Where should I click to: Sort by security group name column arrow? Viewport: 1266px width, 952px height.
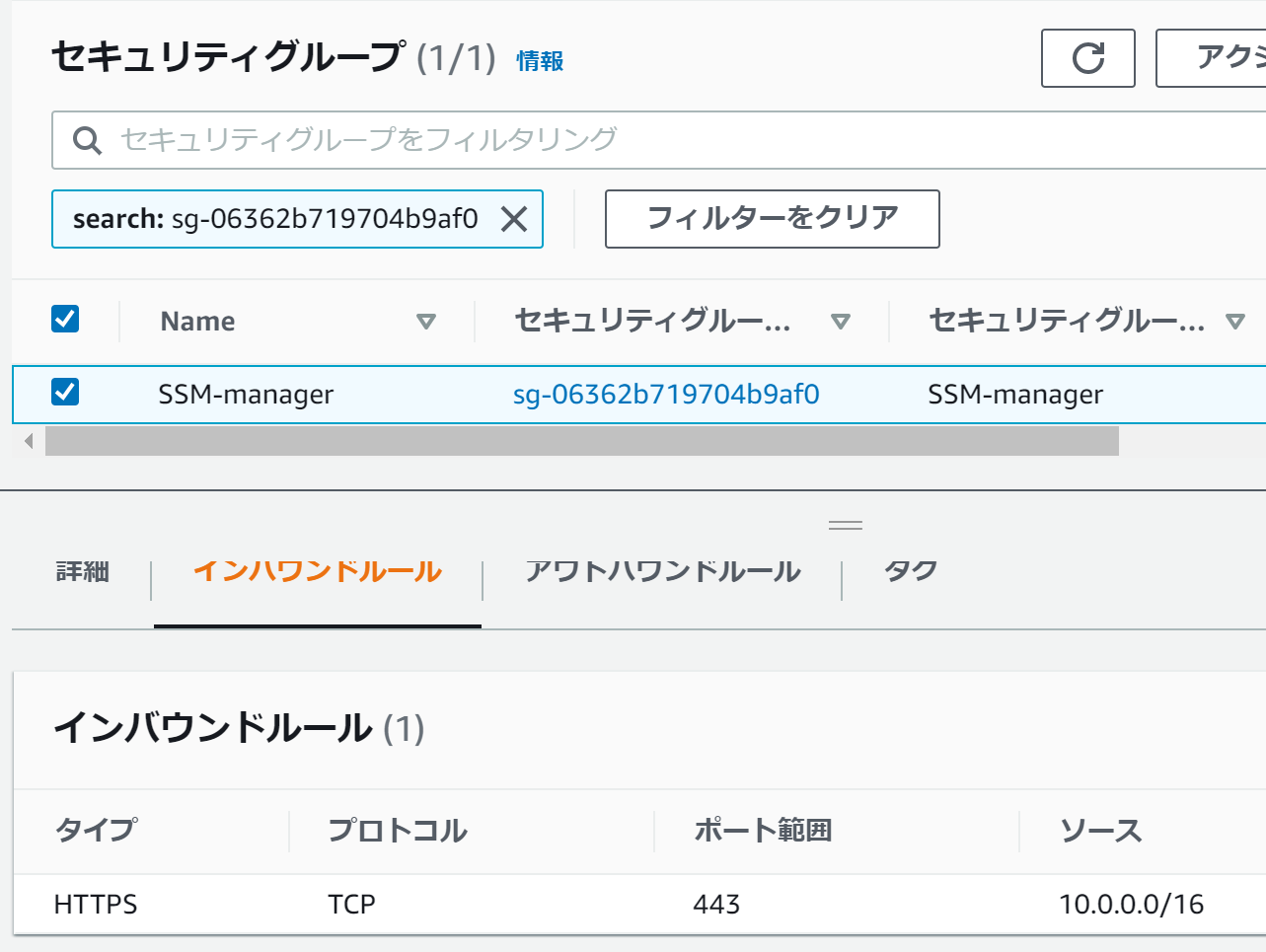click(x=1234, y=322)
